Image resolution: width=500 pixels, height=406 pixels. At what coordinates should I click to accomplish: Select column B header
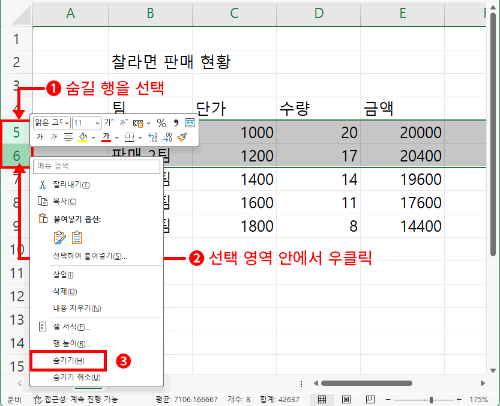pos(151,13)
